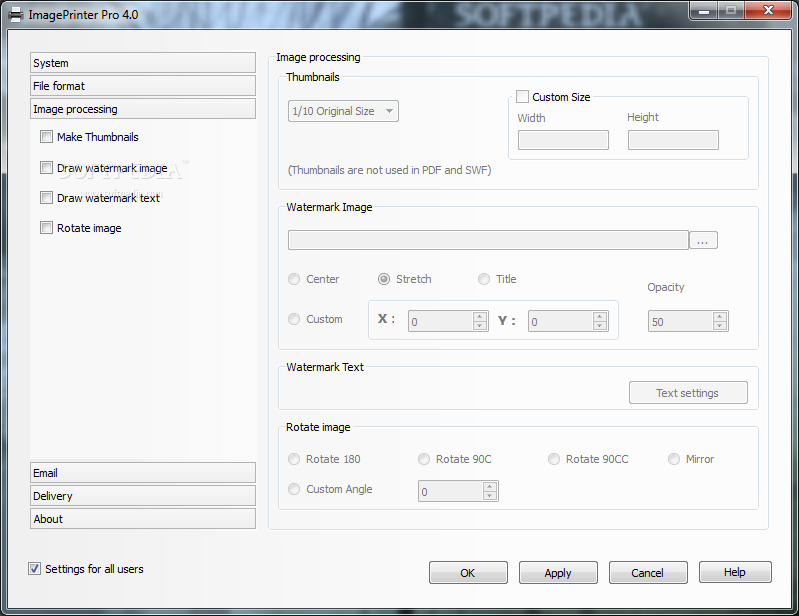
Task: Tick the Rotate image checkbox
Action: point(46,228)
